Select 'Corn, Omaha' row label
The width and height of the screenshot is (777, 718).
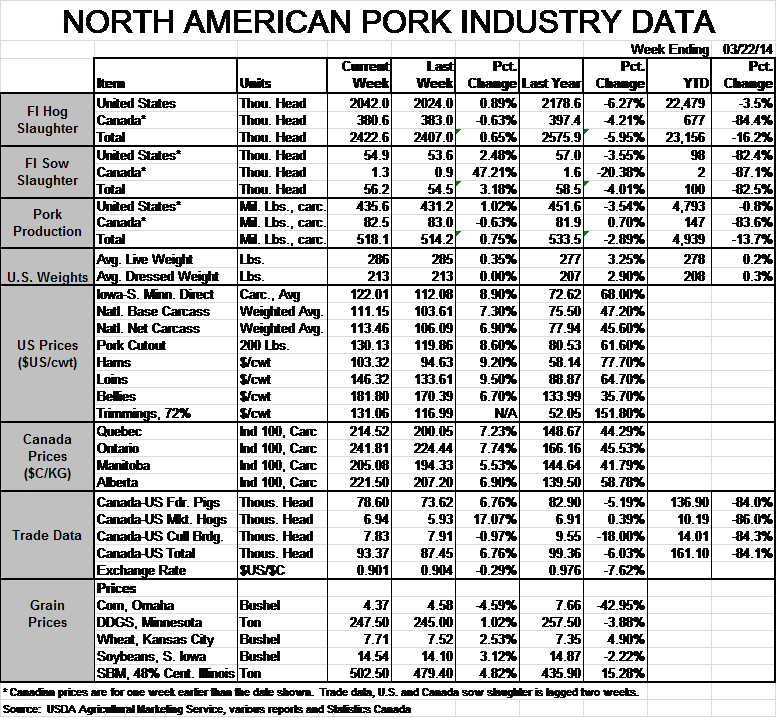click(x=135, y=606)
